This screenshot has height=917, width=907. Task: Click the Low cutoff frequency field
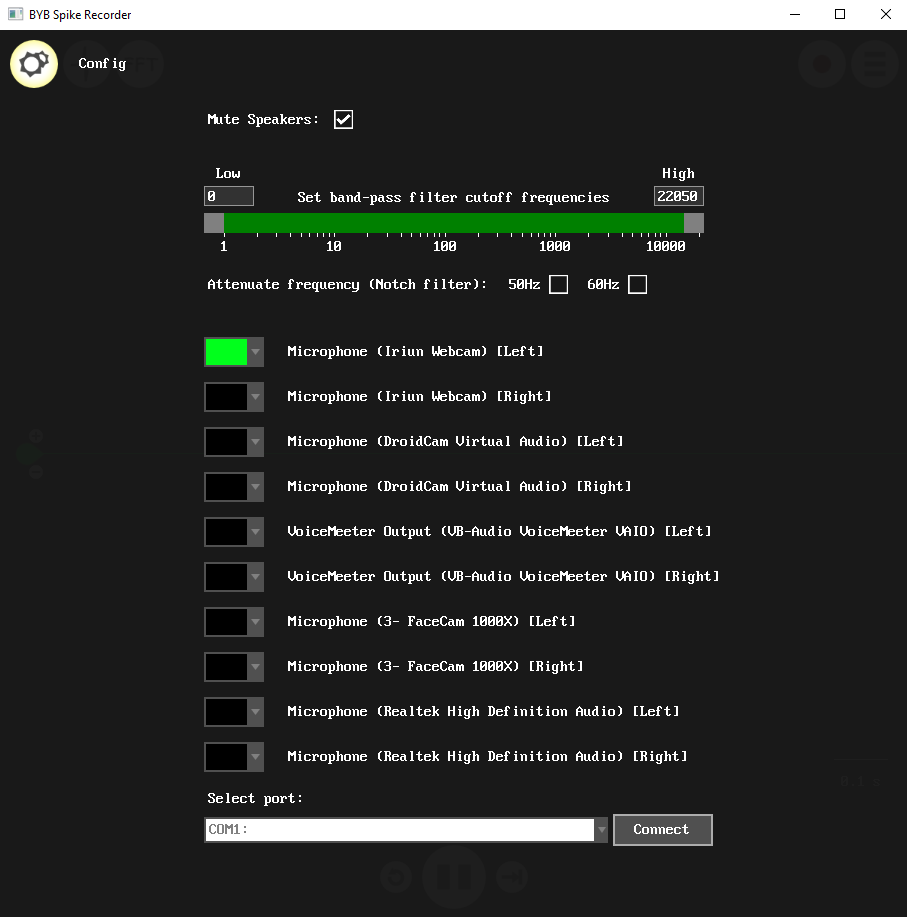[x=229, y=196]
